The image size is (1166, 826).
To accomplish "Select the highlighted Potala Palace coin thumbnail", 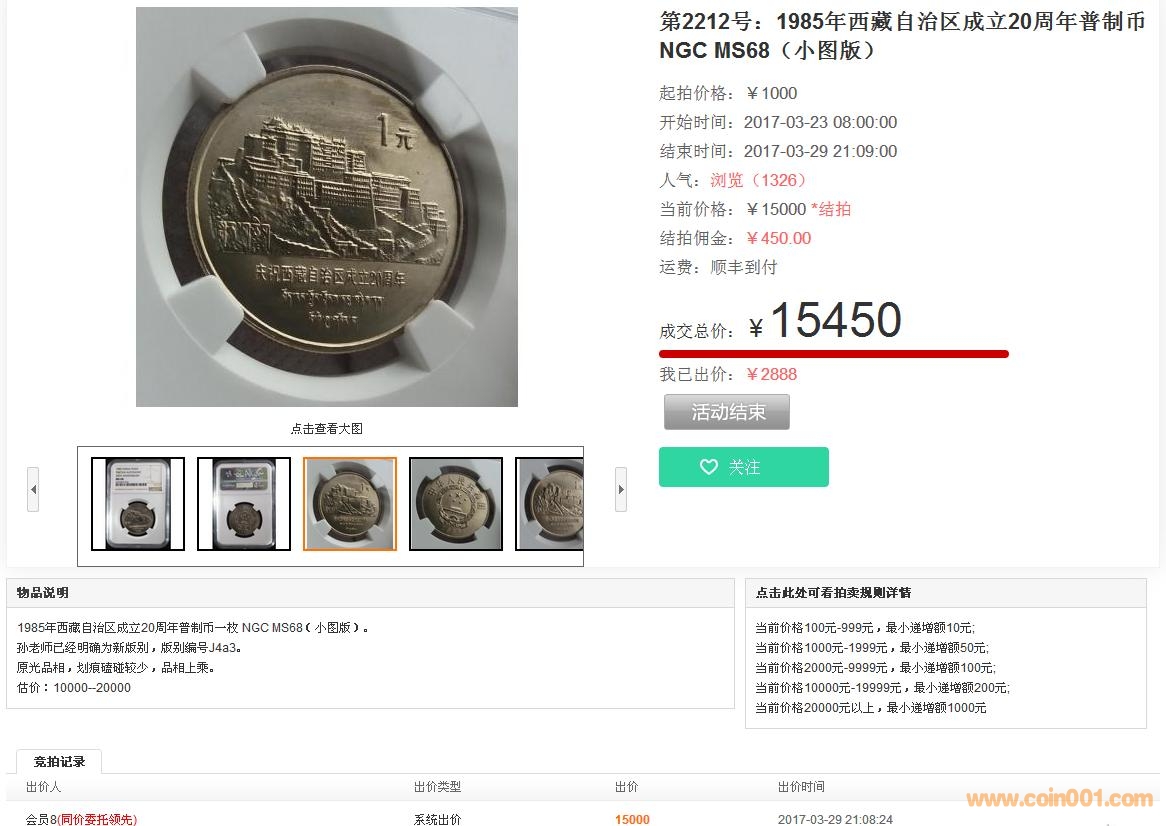I will (350, 503).
